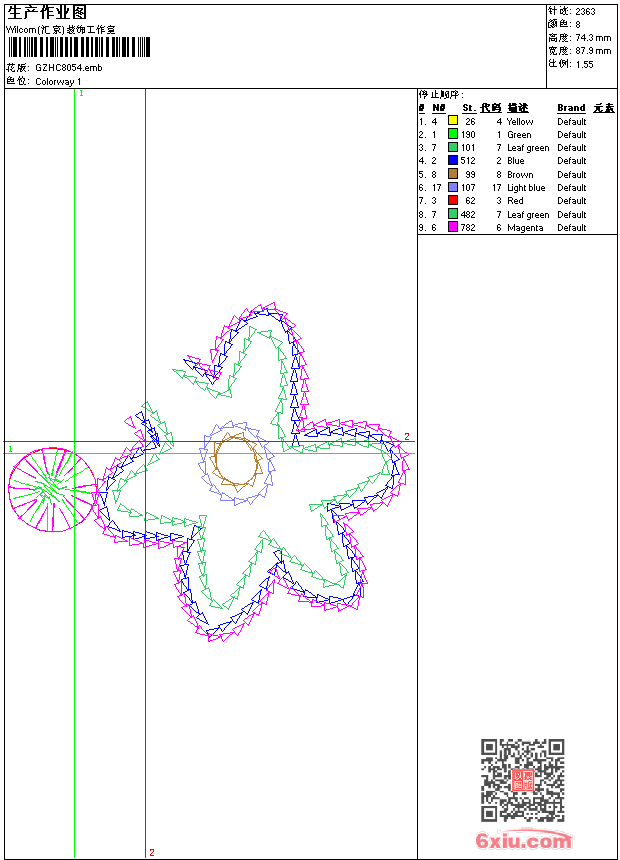Viewport: 620px width, 860px height.
Task: Click the QR code at the bottom right
Action: tap(522, 780)
